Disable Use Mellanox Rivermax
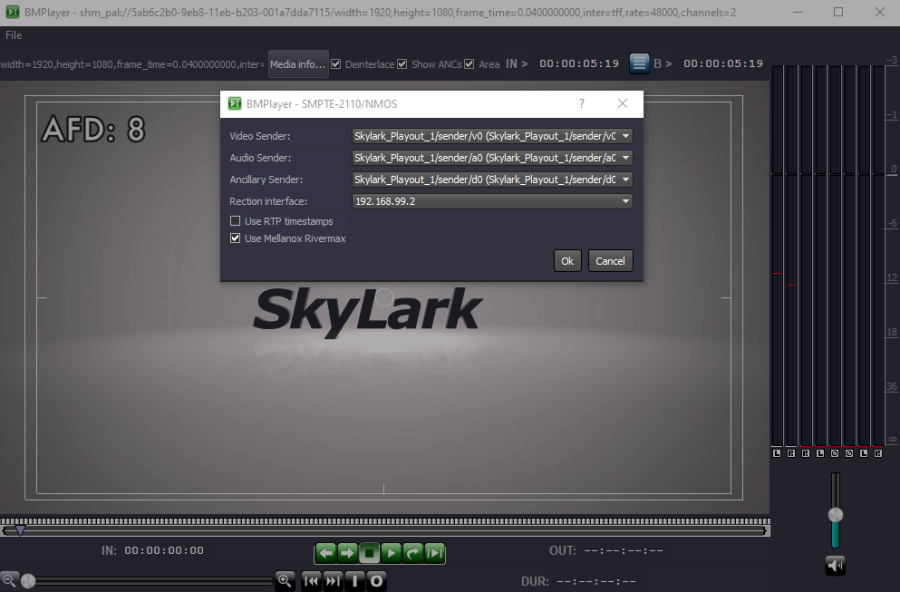The height and width of the screenshot is (592, 900). point(235,238)
